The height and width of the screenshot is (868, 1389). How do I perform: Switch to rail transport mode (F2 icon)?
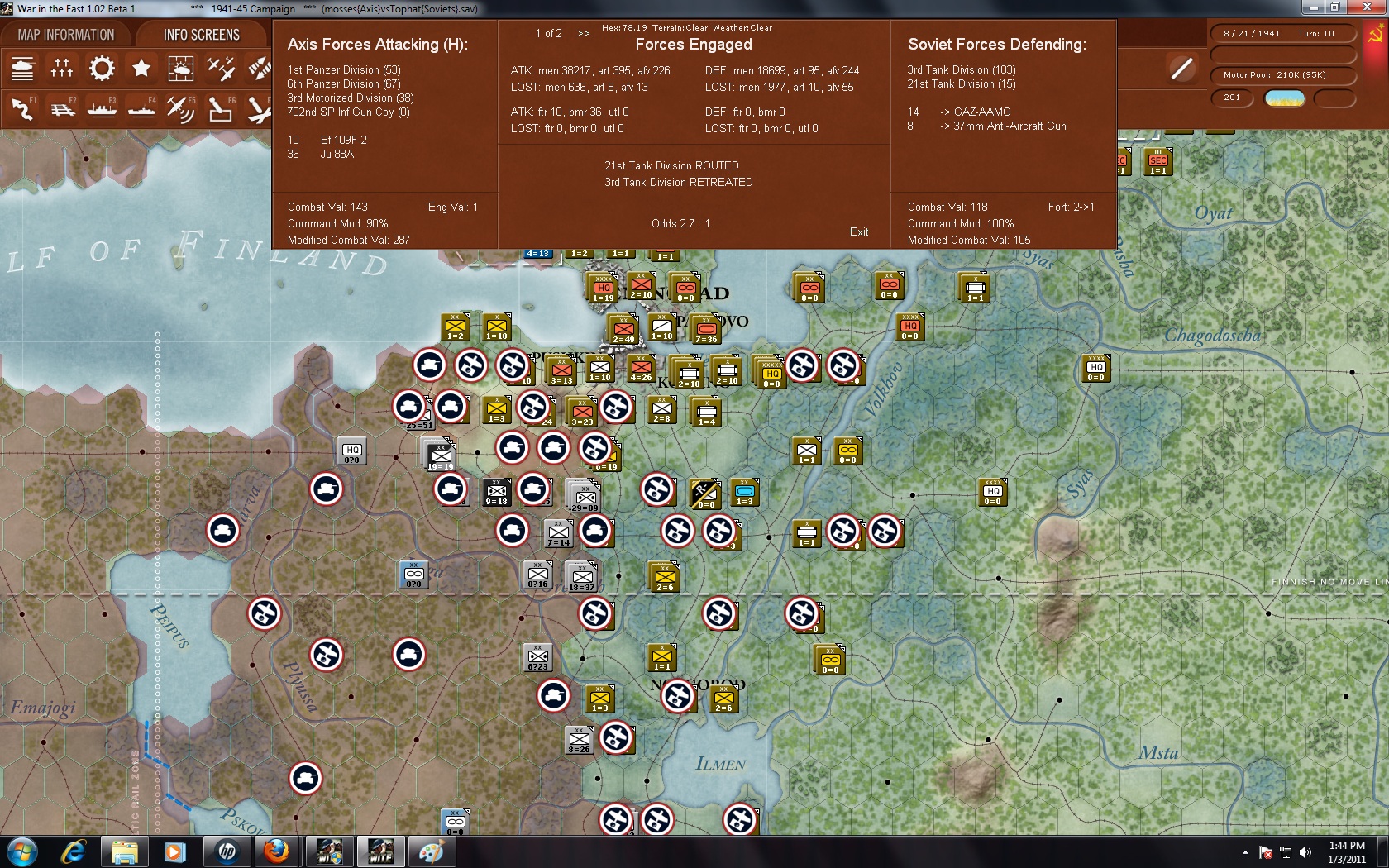pyautogui.click(x=61, y=108)
